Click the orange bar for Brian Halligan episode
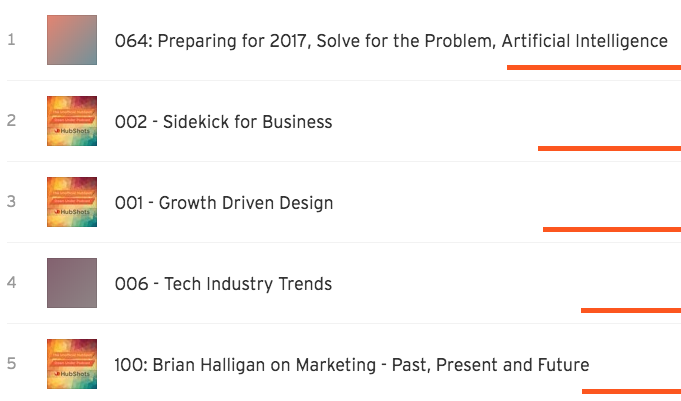This screenshot has width=681, height=401. (x=630, y=391)
